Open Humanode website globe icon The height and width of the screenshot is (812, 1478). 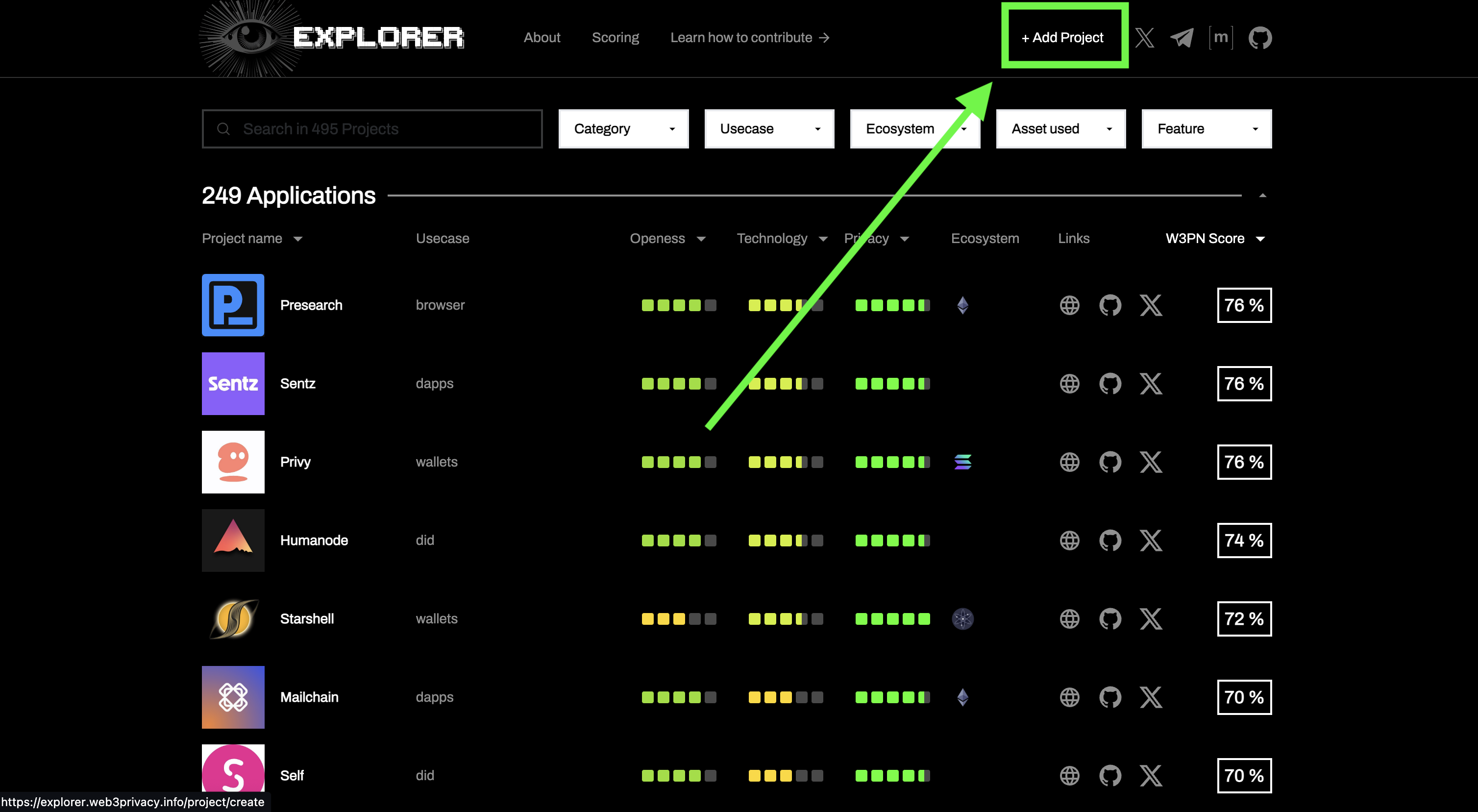point(1069,541)
